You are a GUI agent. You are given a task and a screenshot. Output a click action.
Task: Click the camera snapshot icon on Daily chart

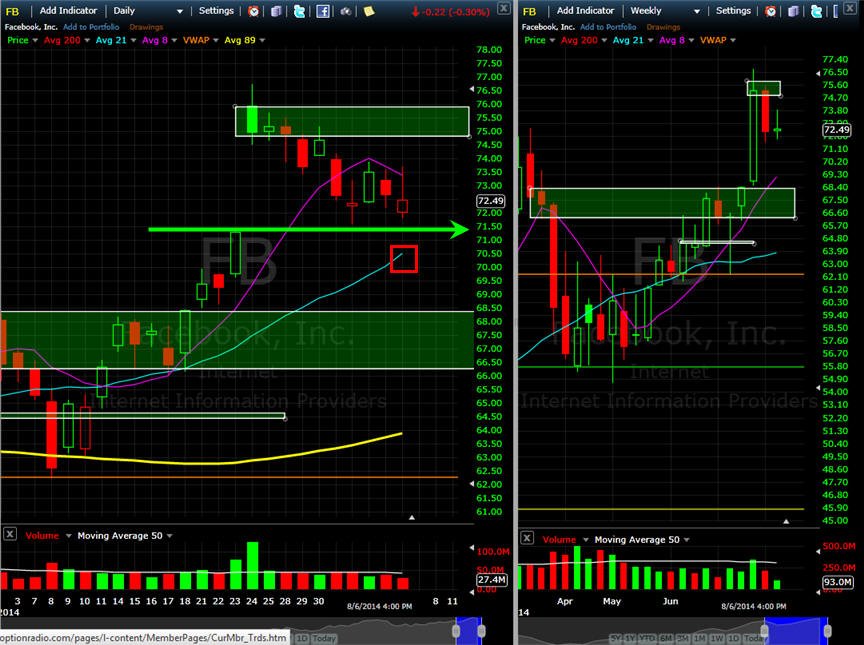345,10
